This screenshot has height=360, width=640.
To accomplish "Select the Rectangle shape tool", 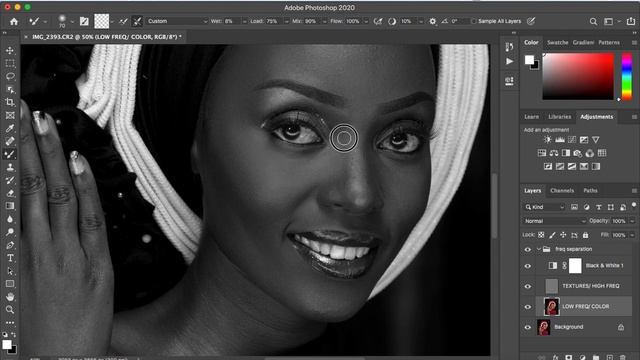I will 10,284.
